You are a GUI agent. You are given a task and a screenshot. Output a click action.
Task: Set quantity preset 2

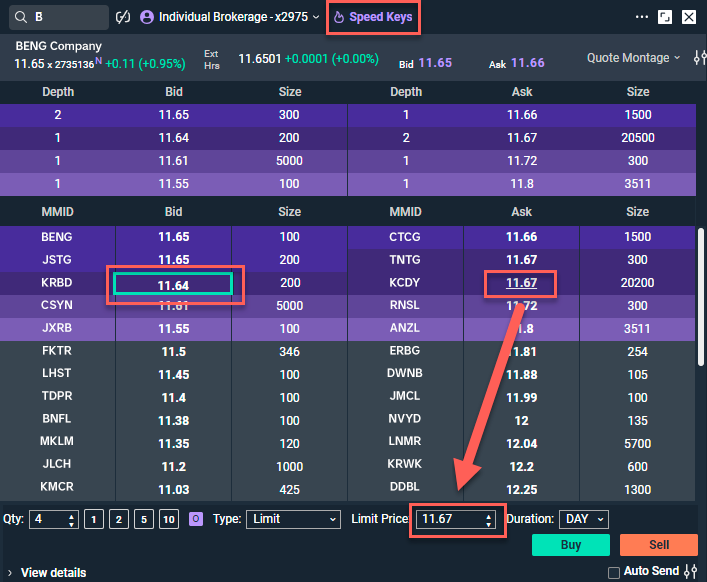[119, 519]
